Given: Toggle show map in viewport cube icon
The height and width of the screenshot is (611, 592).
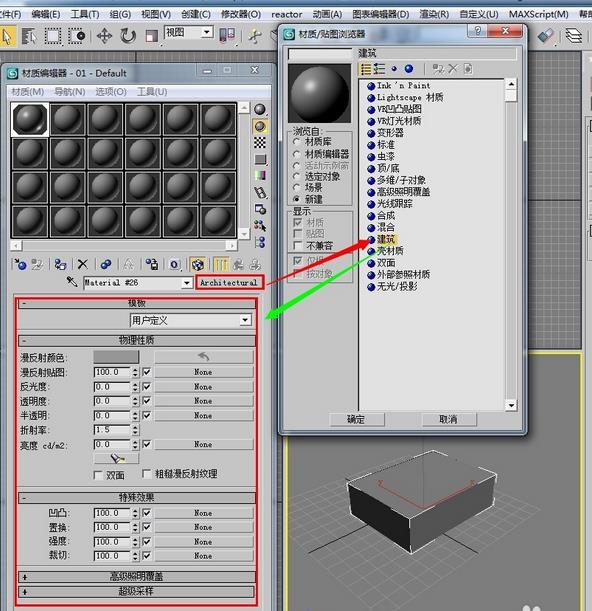Looking at the screenshot, I should 198,265.
